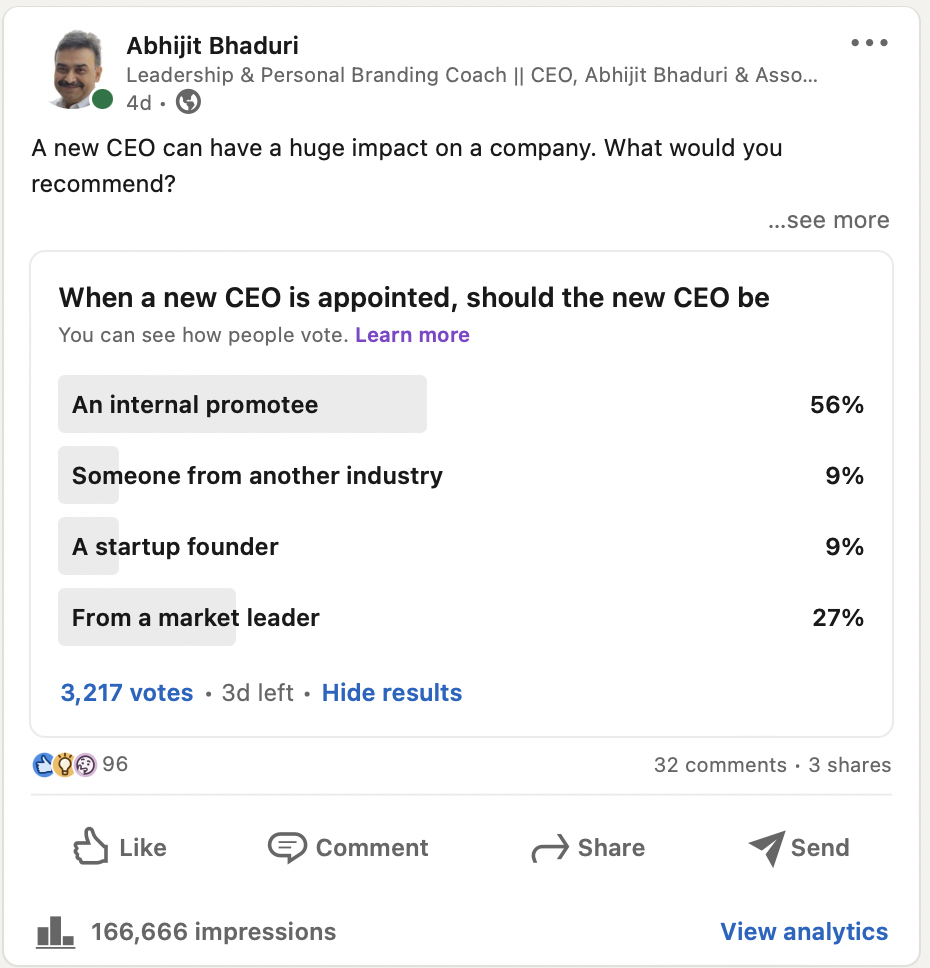Open the three-dots post options menu
930x968 pixels.
869,43
